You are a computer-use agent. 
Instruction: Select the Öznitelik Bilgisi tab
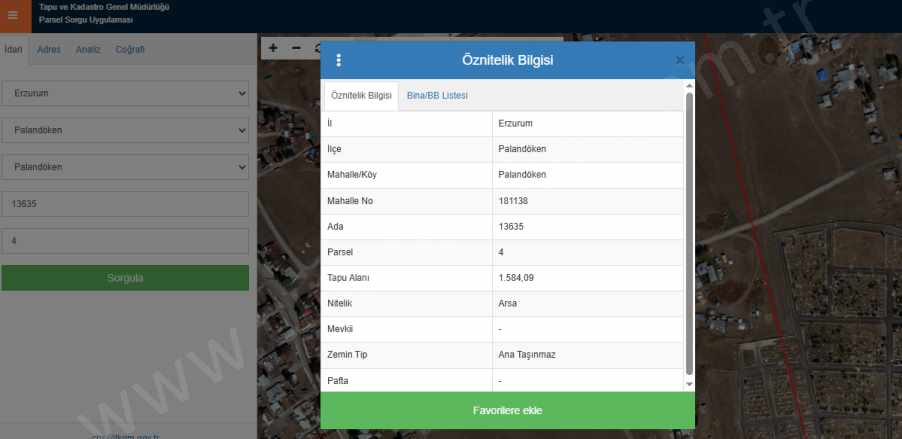point(361,96)
